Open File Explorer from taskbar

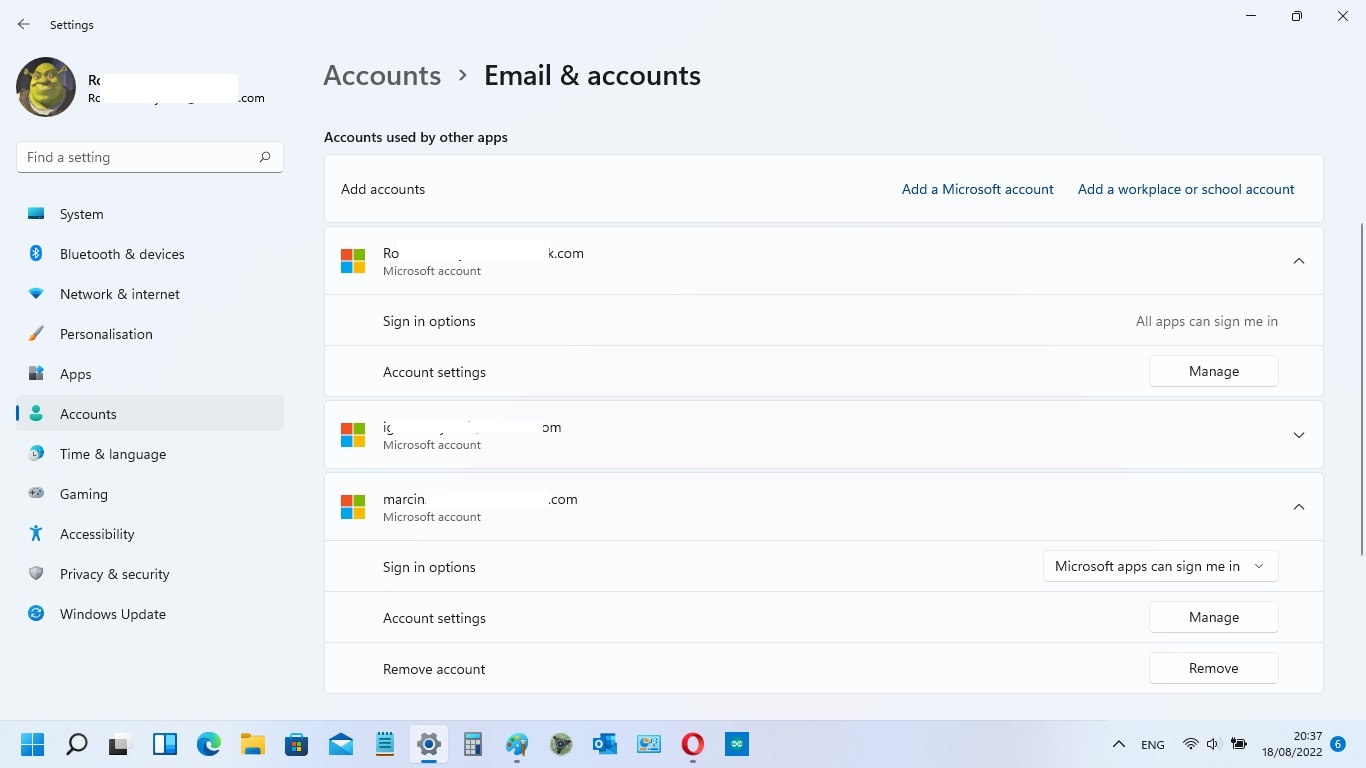(x=253, y=744)
